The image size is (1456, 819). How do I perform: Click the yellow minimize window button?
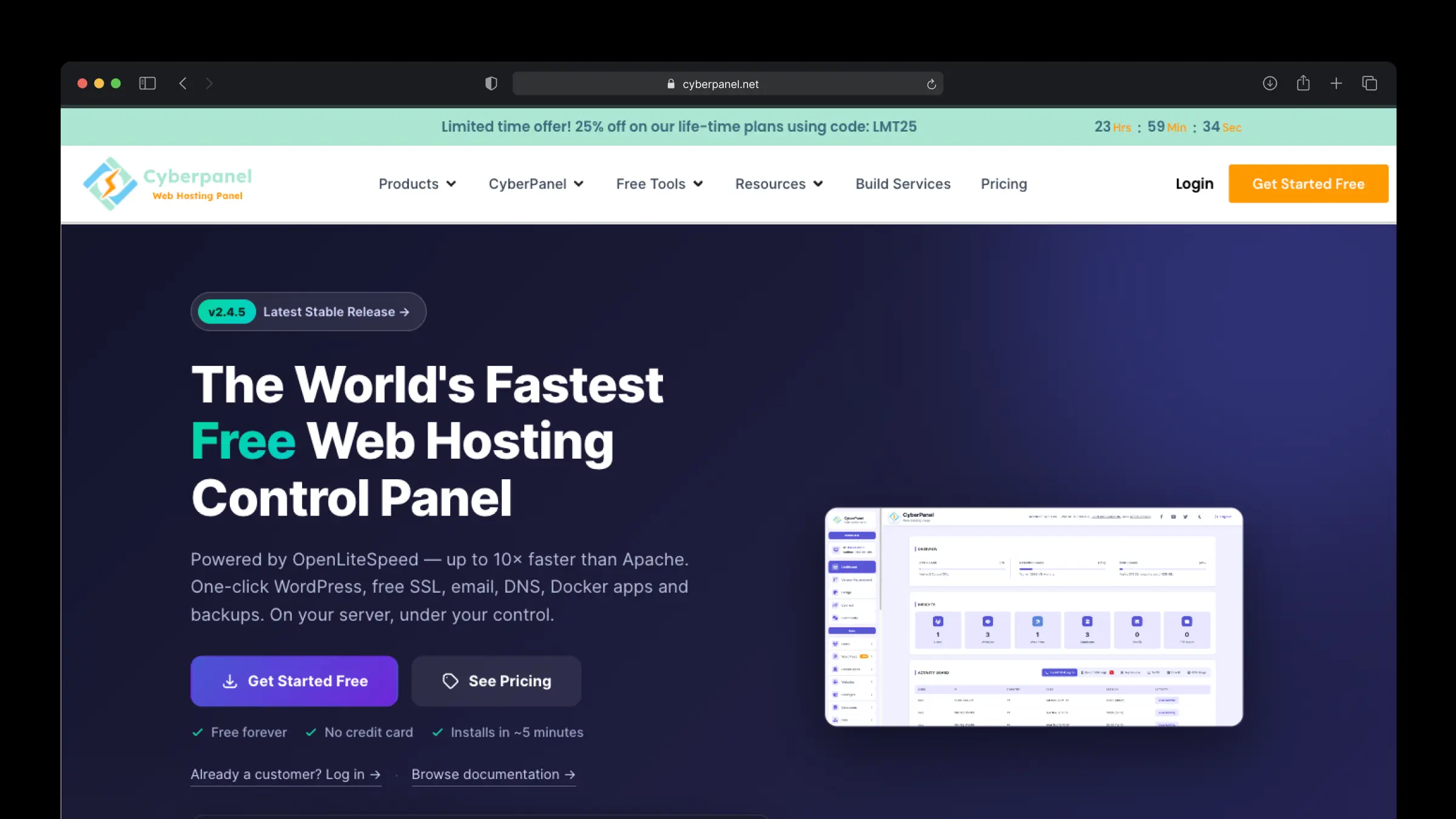tap(99, 83)
